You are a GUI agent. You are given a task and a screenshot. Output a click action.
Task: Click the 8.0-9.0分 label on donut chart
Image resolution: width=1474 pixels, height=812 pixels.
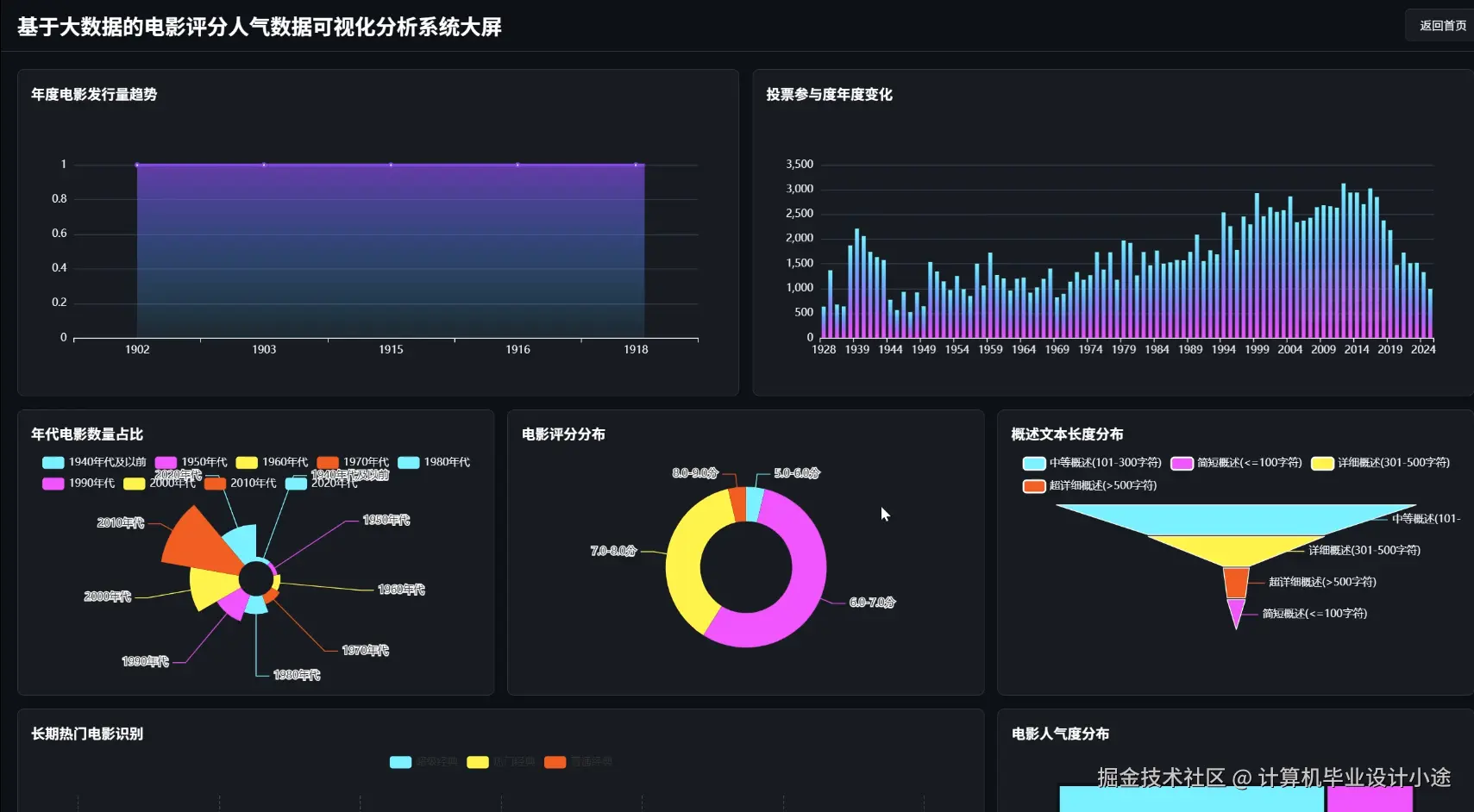point(695,473)
